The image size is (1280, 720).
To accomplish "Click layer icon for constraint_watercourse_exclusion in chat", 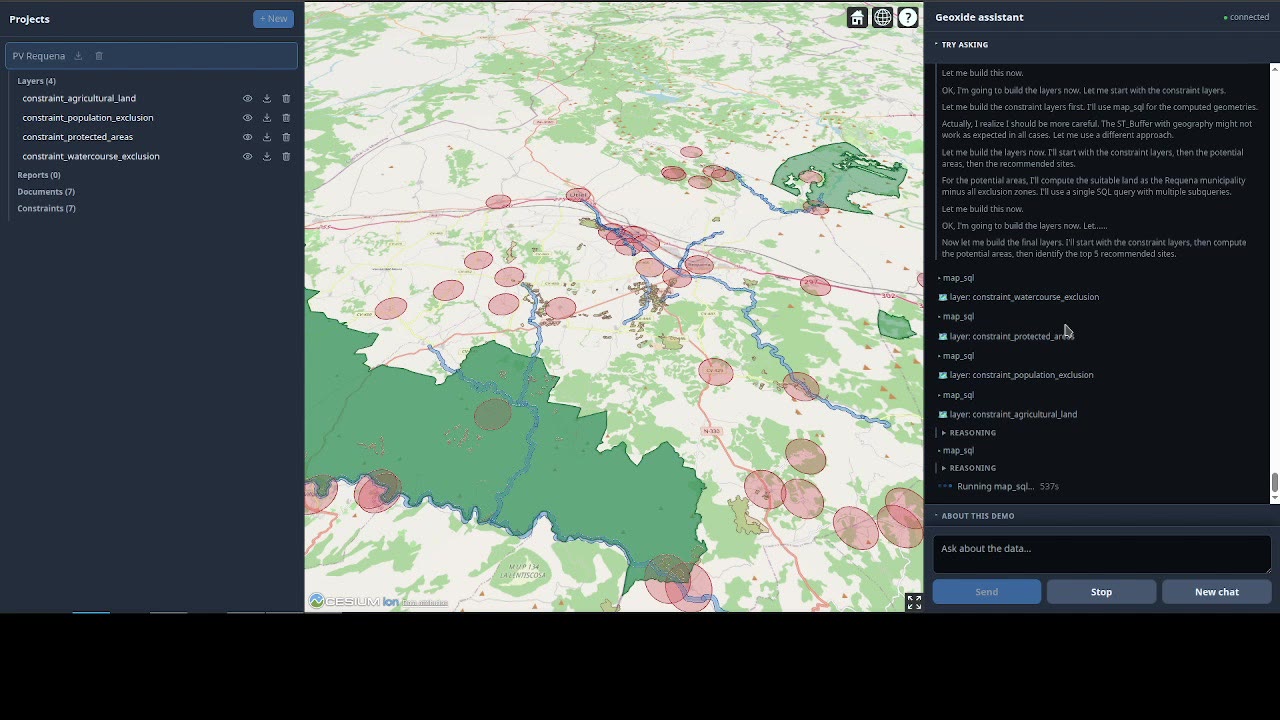I will 943,297.
